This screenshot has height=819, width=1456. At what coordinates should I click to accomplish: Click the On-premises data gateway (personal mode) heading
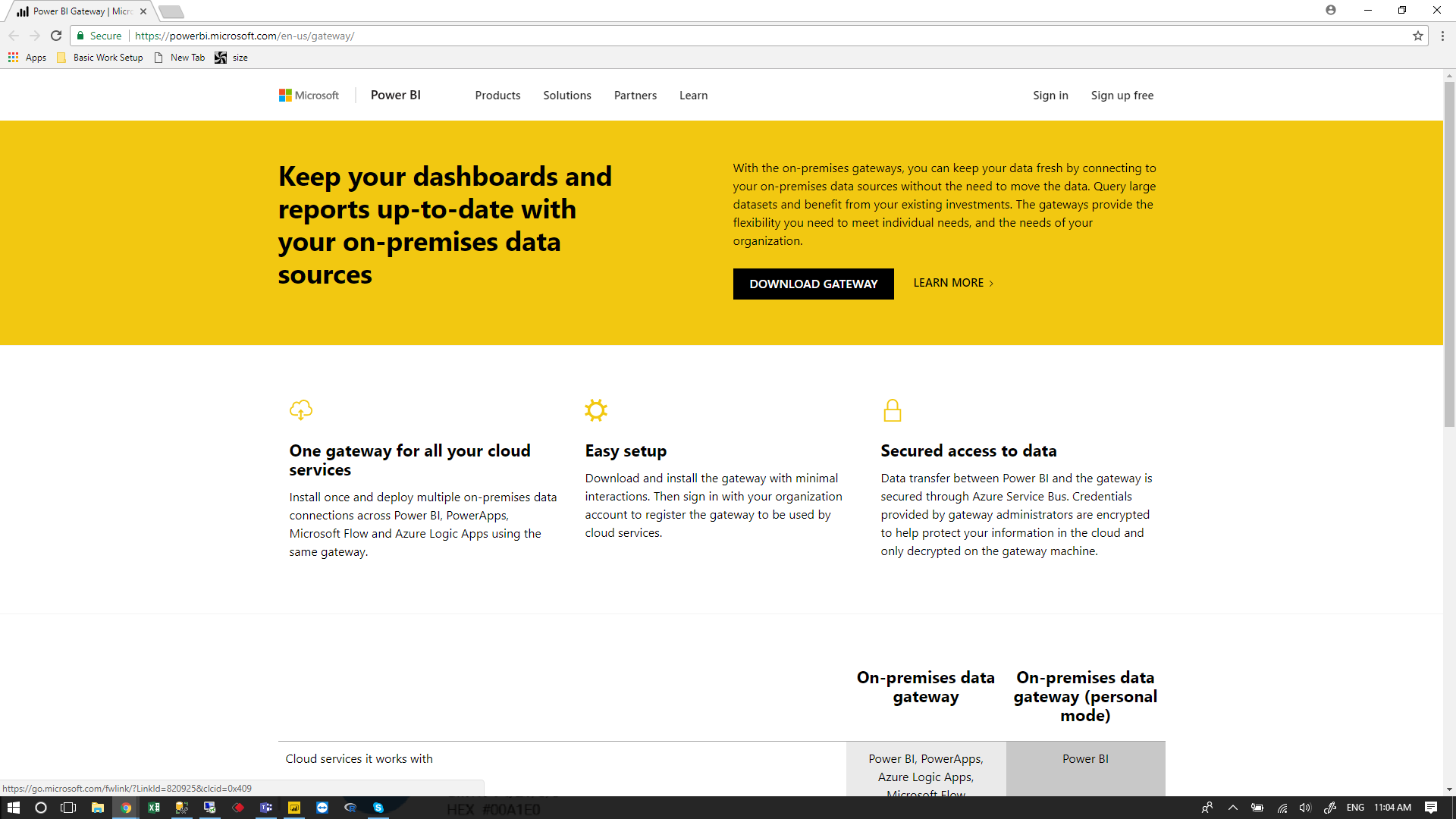(1085, 697)
